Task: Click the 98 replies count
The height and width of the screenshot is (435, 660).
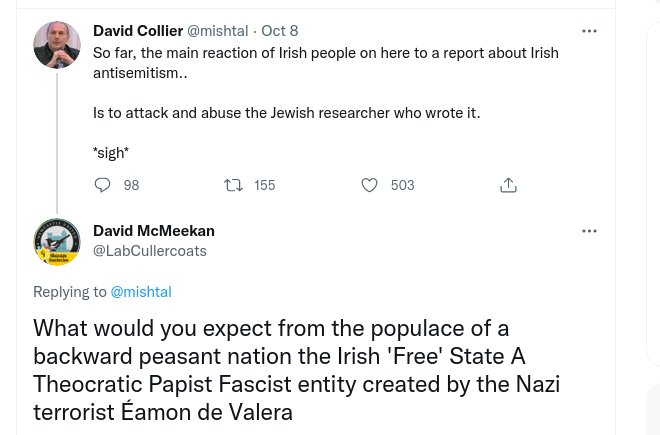Action: coord(131,185)
